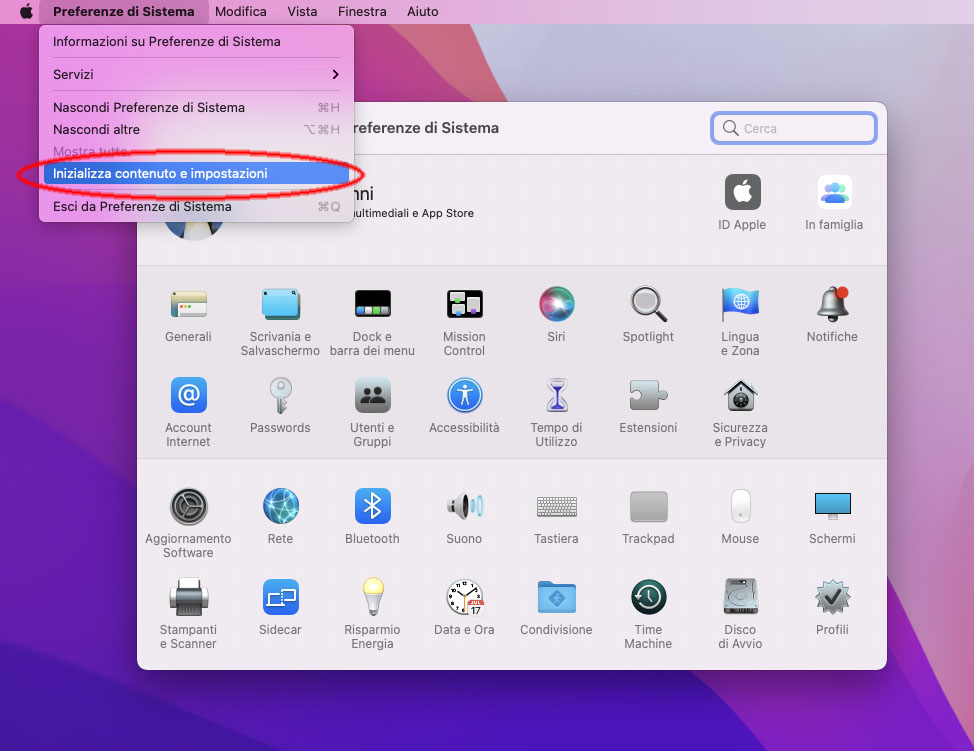
Task: Open the Schermi display settings
Action: [x=832, y=506]
